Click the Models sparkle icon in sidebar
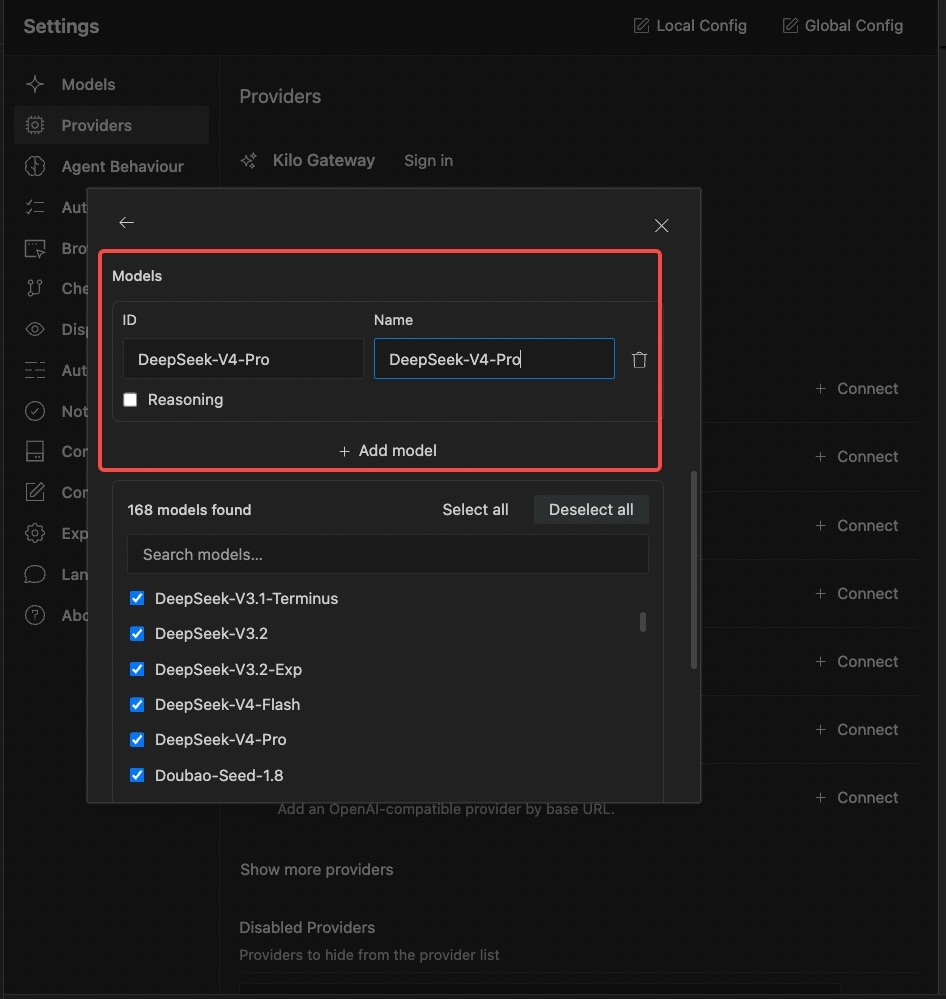This screenshot has width=946, height=999. click(35, 84)
